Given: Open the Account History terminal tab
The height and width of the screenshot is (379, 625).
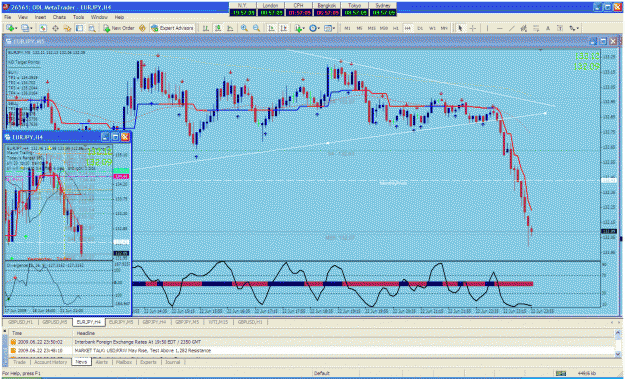Looking at the screenshot, I should point(51,362).
